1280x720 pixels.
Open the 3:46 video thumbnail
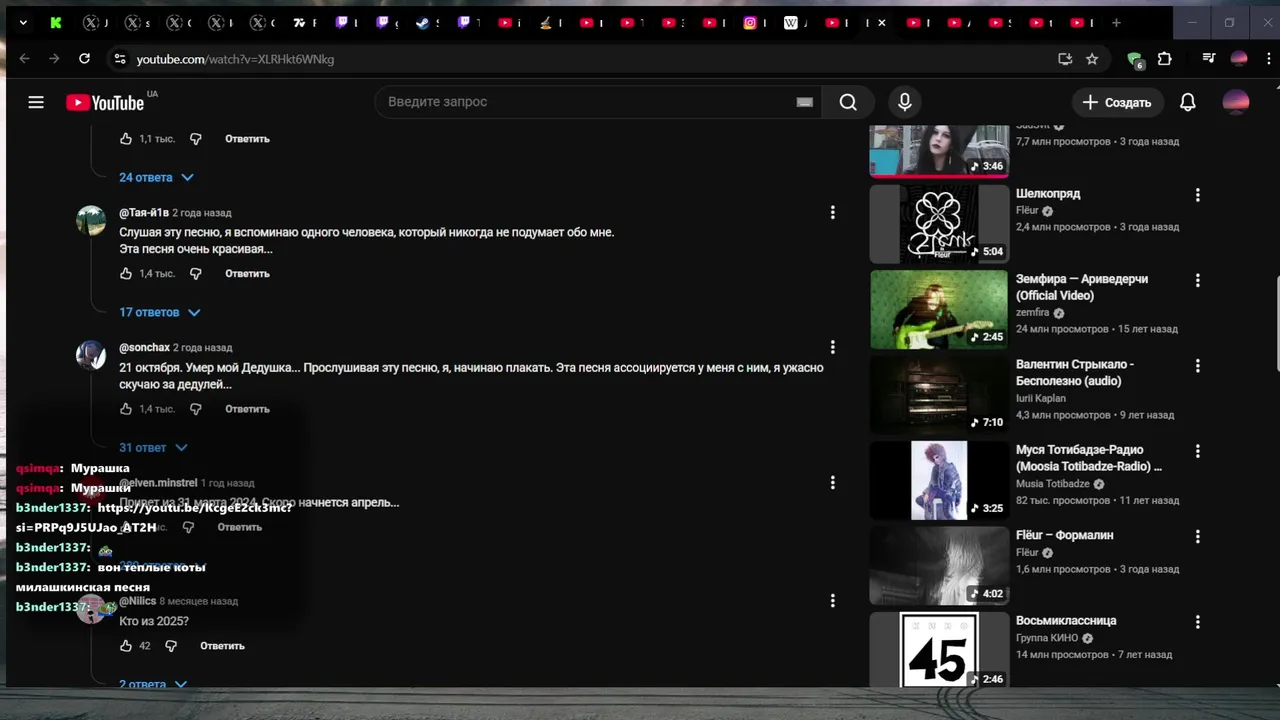coord(939,150)
